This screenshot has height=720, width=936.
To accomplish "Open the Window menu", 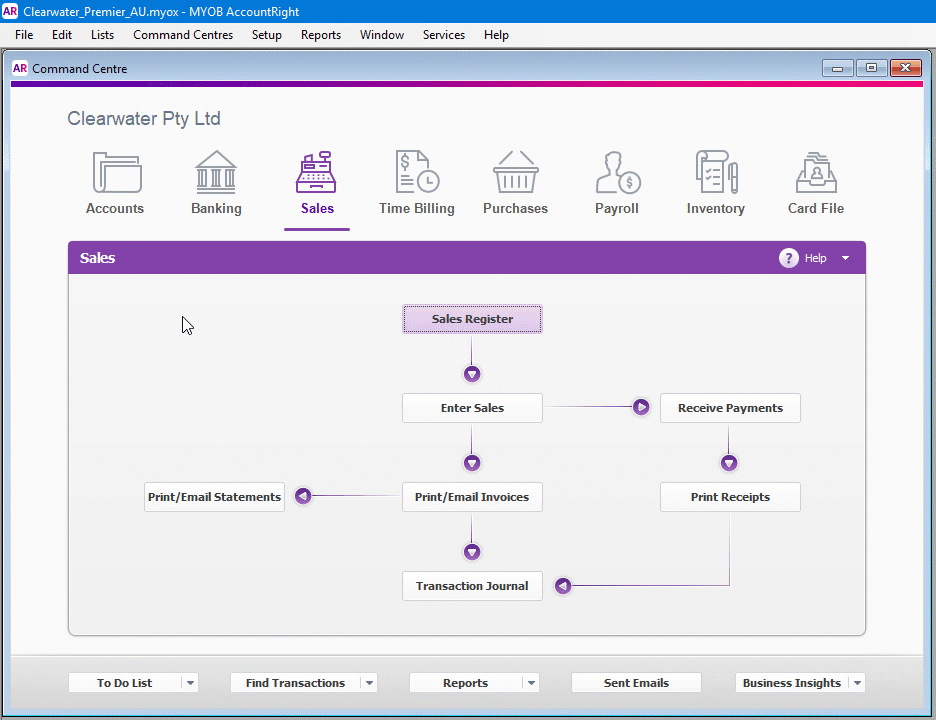I will click(381, 35).
